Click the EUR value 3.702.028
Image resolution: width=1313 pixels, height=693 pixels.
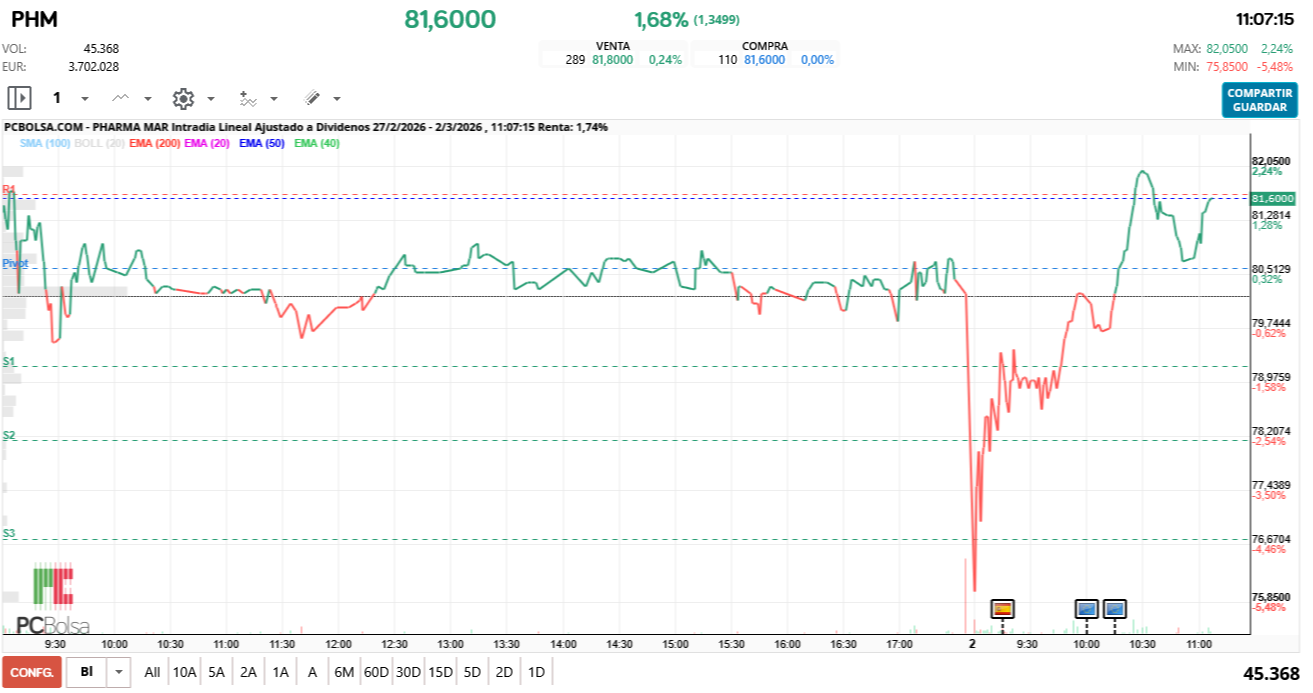click(94, 67)
